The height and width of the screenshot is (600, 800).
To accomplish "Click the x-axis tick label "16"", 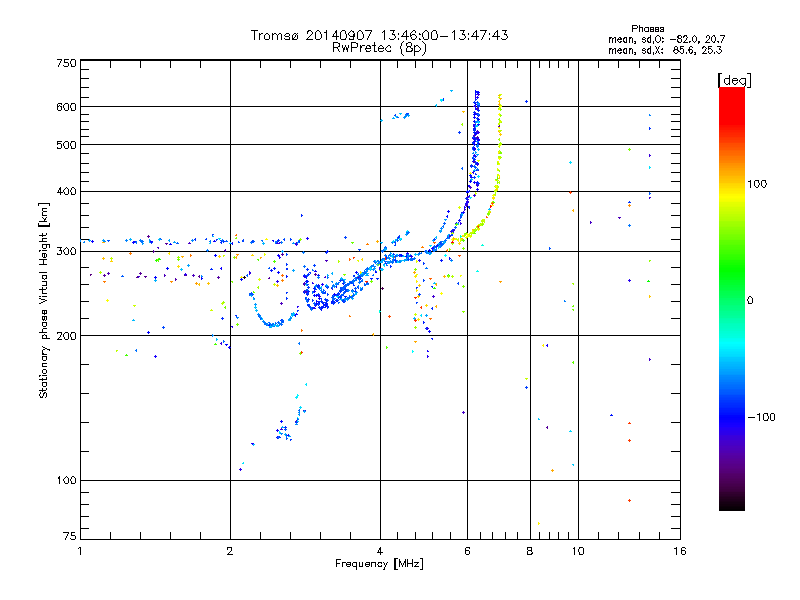I will pos(680,551).
